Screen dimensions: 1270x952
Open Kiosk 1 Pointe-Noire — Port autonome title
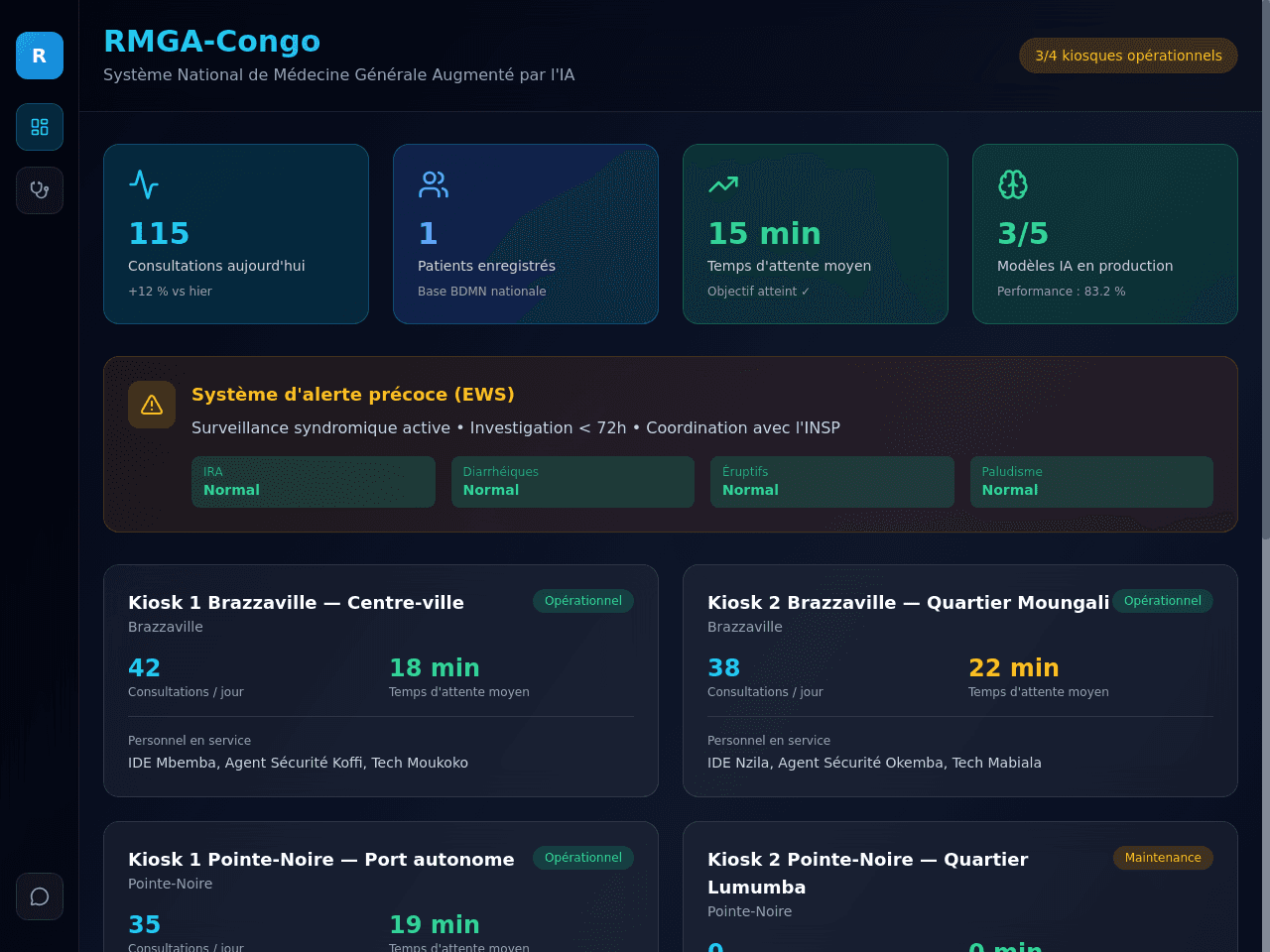(321, 859)
